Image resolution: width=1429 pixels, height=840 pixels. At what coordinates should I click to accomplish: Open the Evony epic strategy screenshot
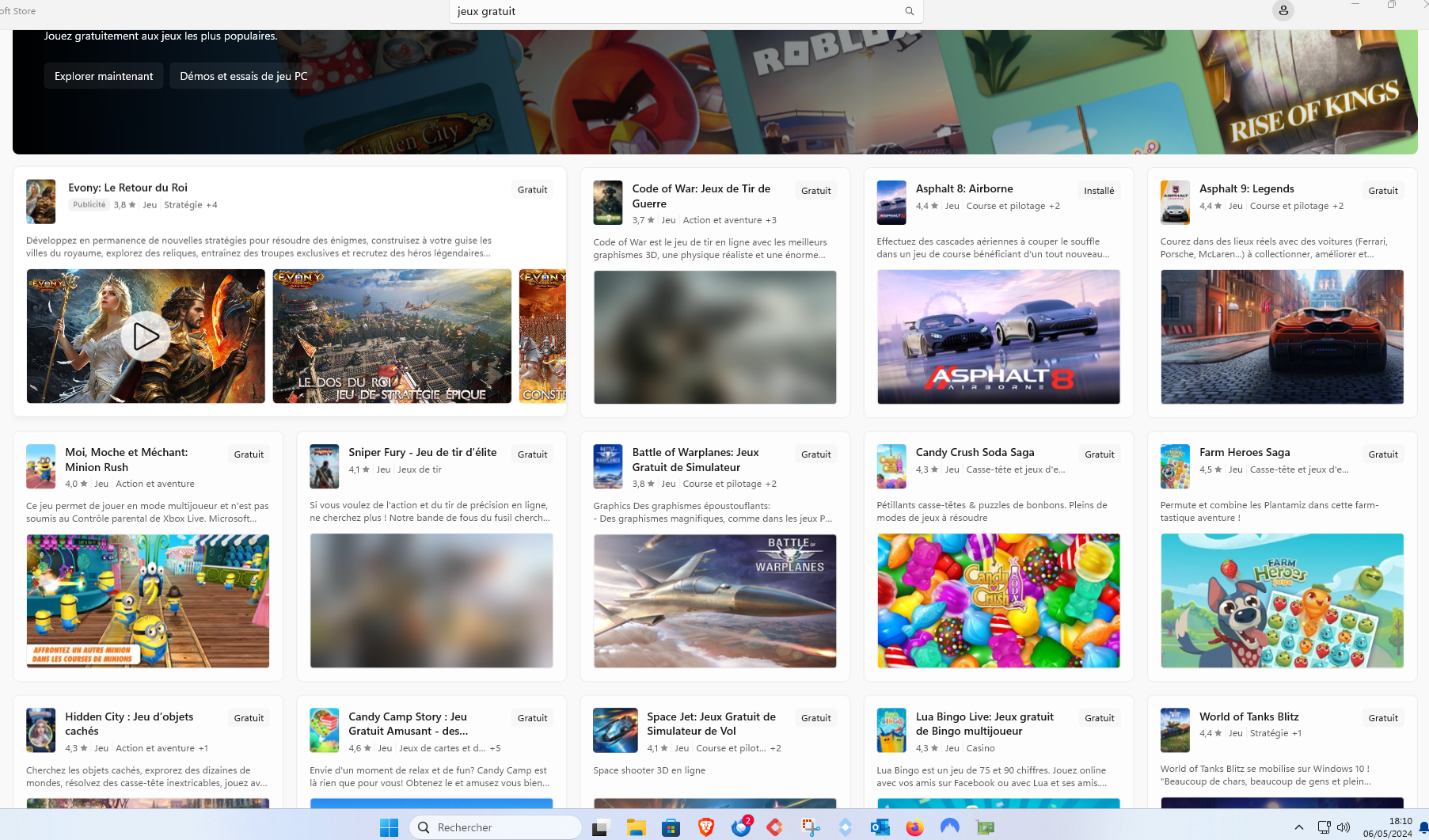[392, 336]
